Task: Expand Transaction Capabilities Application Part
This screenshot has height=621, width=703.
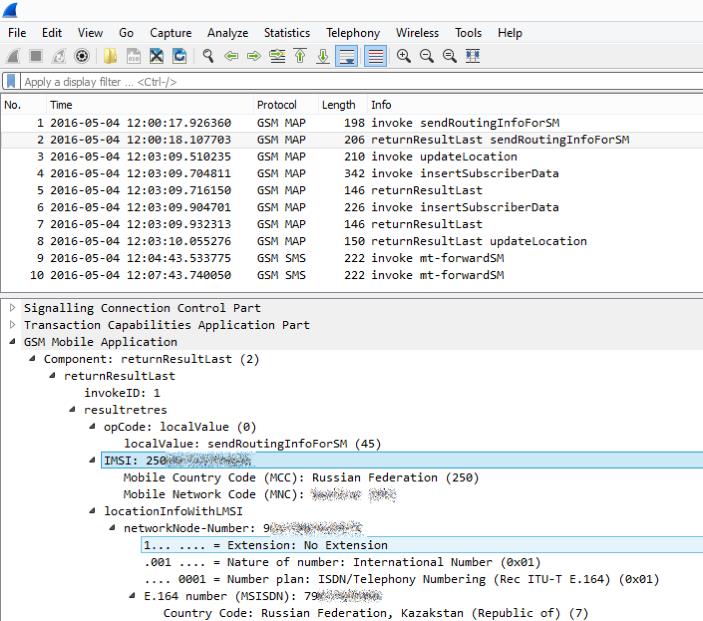Action: [x=13, y=324]
